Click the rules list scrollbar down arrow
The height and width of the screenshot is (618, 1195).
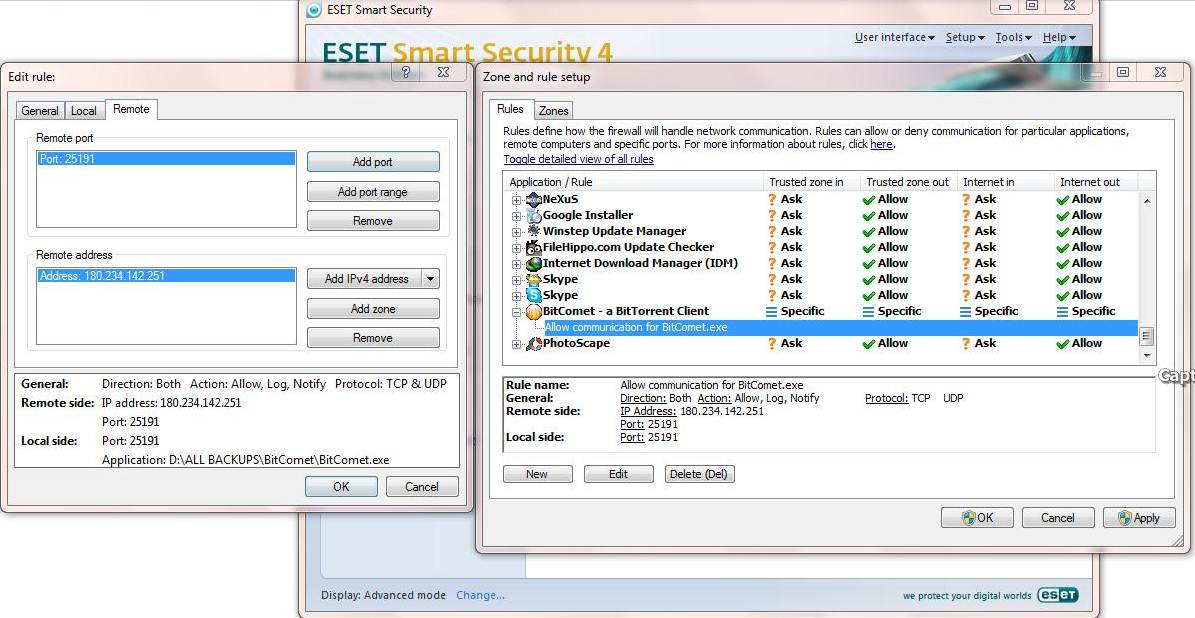tap(1146, 356)
